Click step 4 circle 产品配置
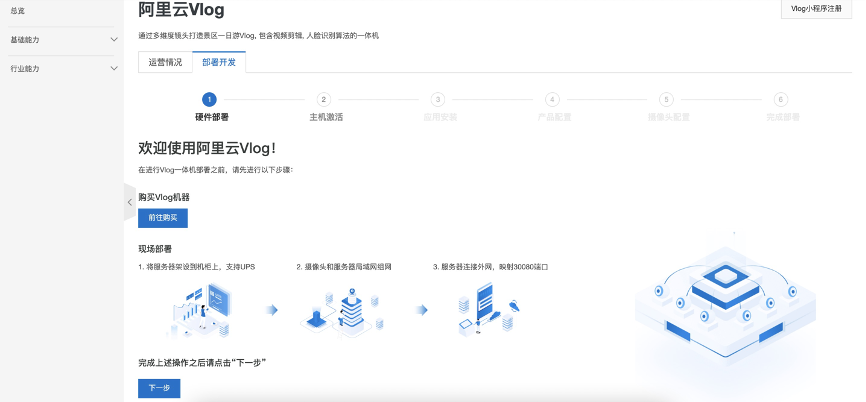The height and width of the screenshot is (402, 866). 552,99
